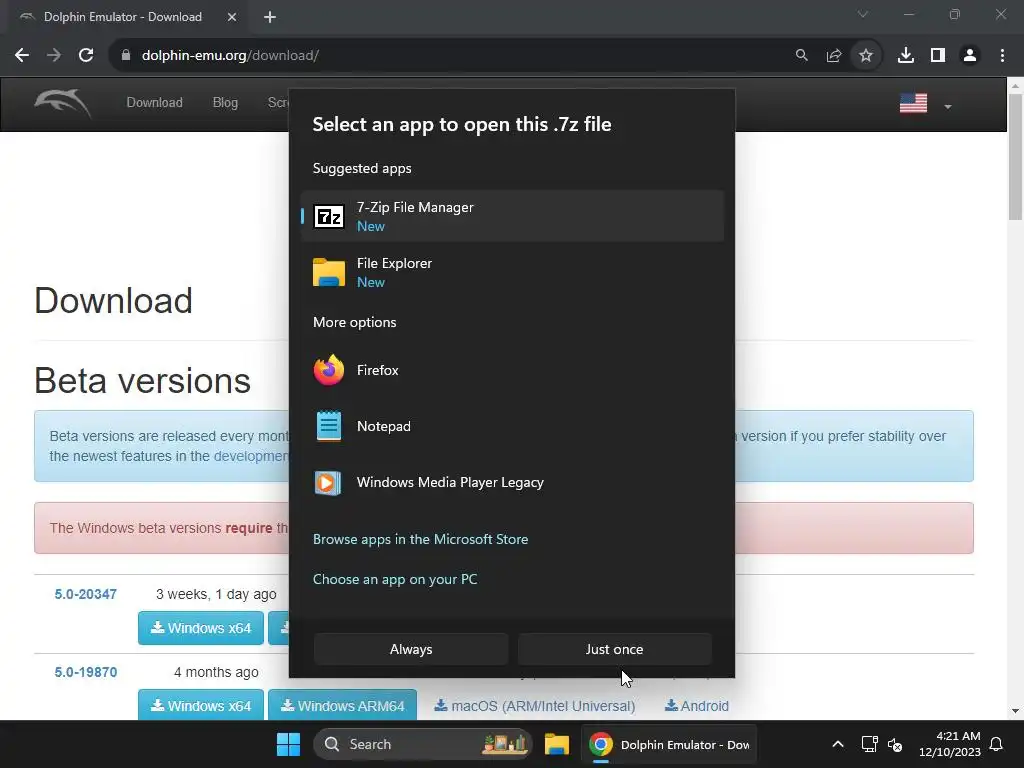The width and height of the screenshot is (1024, 768).
Task: Choose File Explorer to open the file
Action: click(512, 272)
